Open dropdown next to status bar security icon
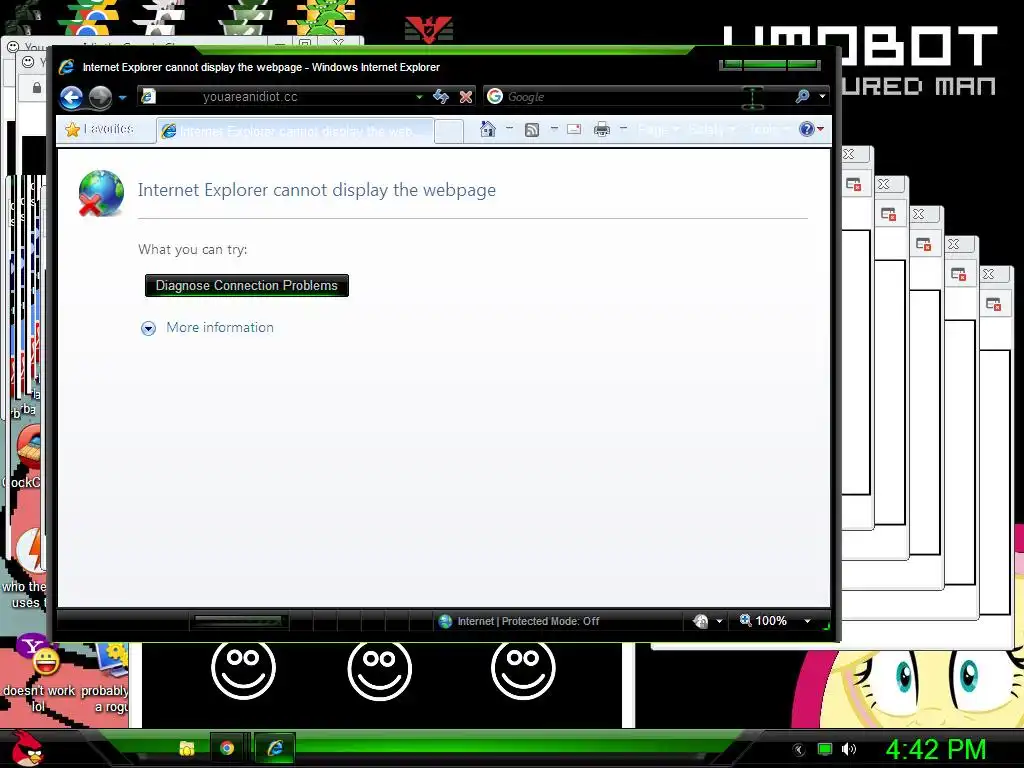 click(x=719, y=621)
